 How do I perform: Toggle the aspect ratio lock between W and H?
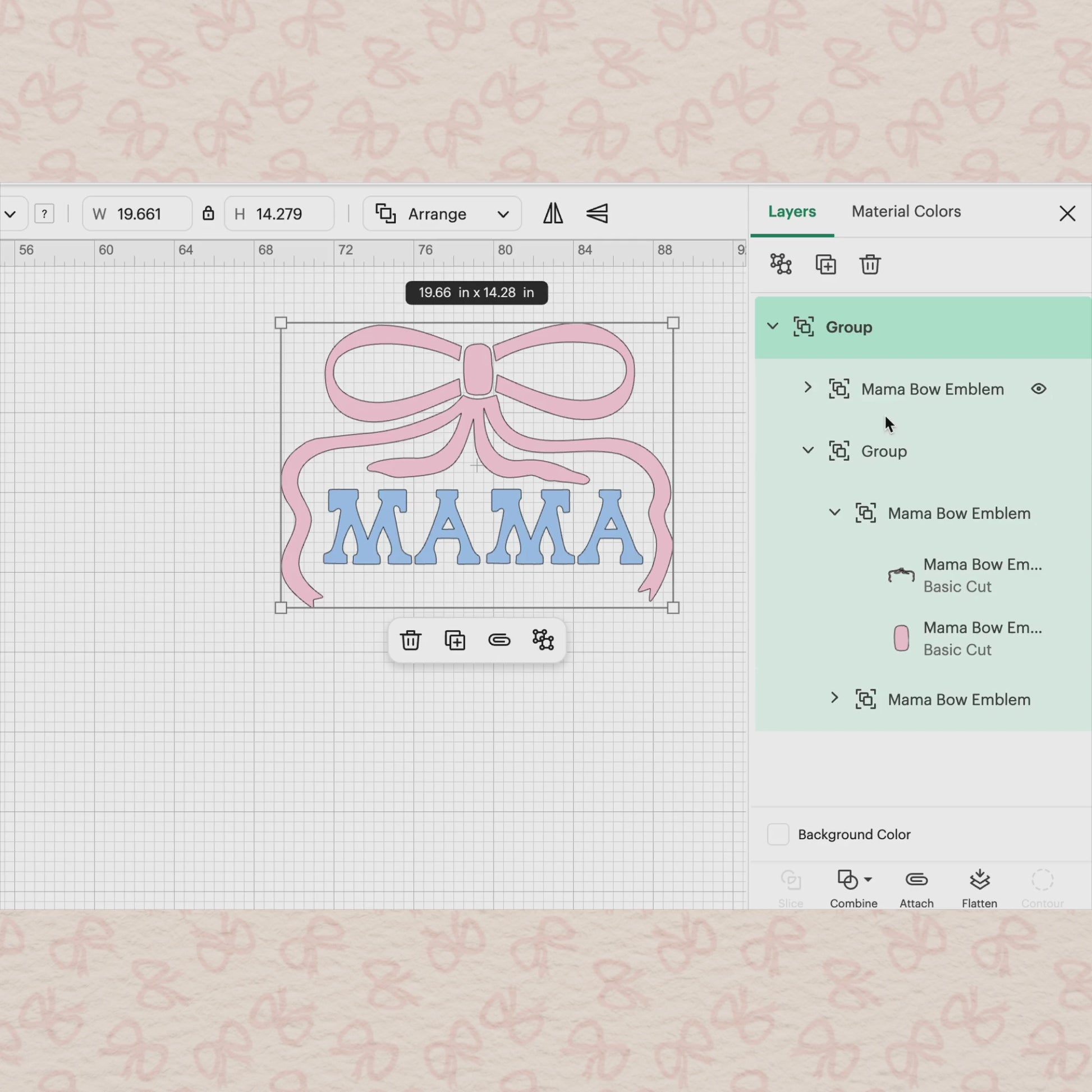coord(208,214)
